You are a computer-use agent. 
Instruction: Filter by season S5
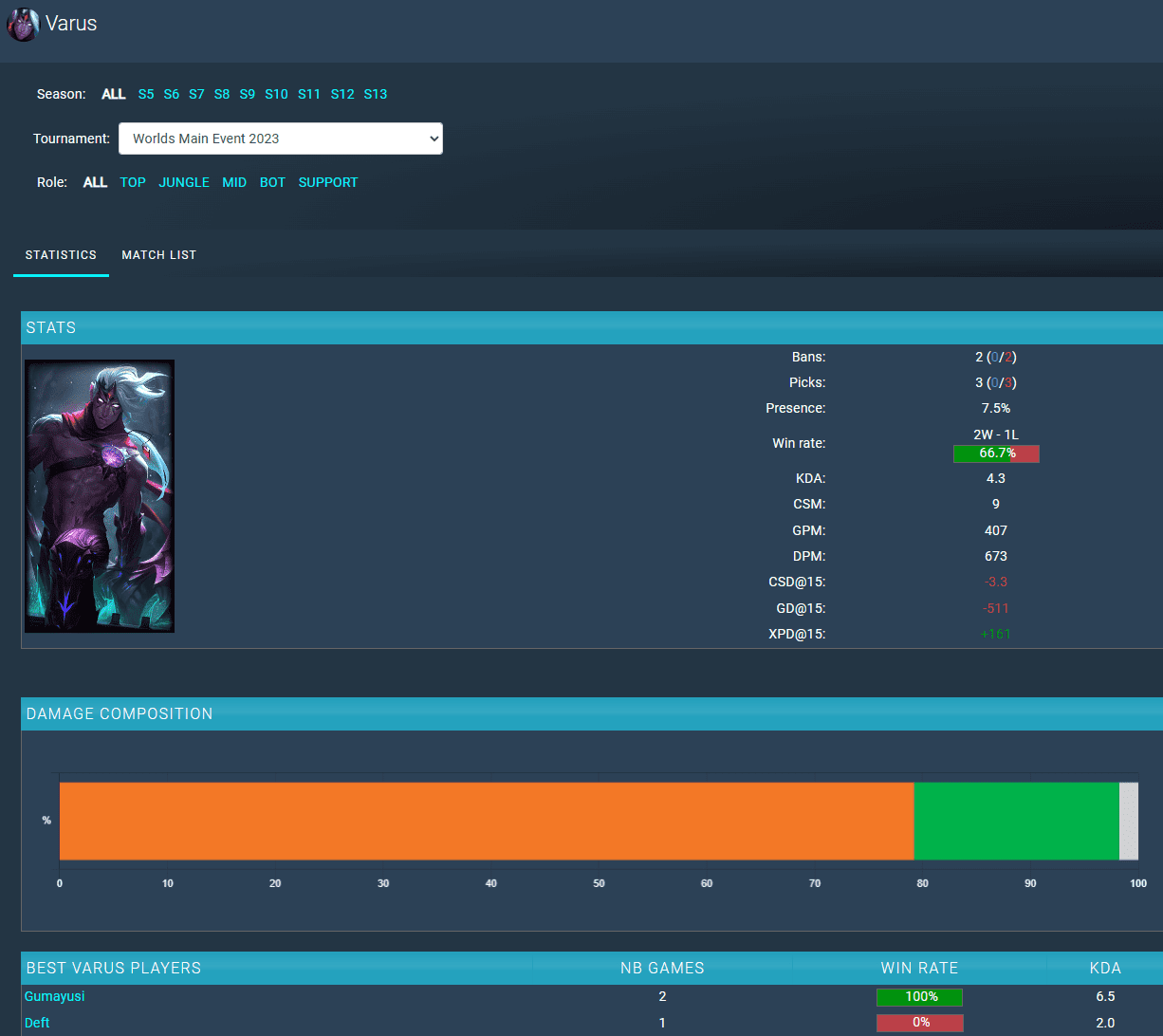tap(146, 94)
